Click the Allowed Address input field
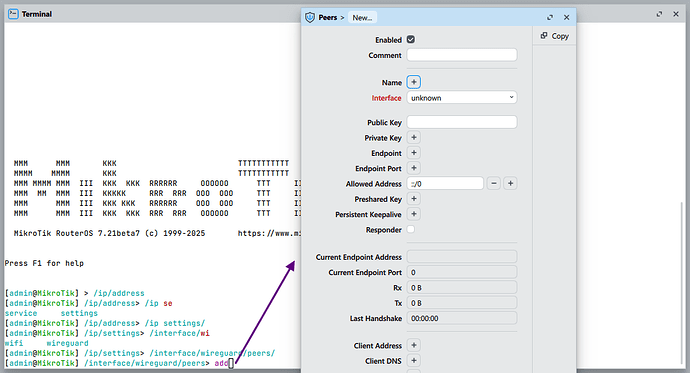Viewport: 690px width, 373px height. 445,183
